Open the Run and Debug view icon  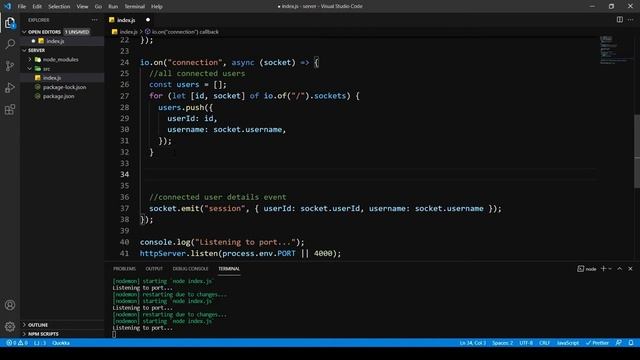click(x=10, y=88)
